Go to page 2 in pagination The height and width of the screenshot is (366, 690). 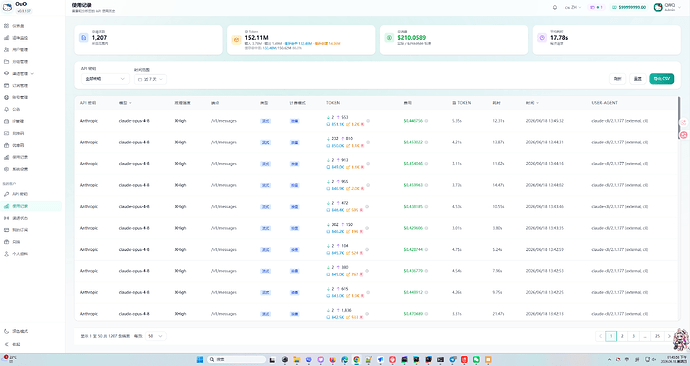[622, 336]
